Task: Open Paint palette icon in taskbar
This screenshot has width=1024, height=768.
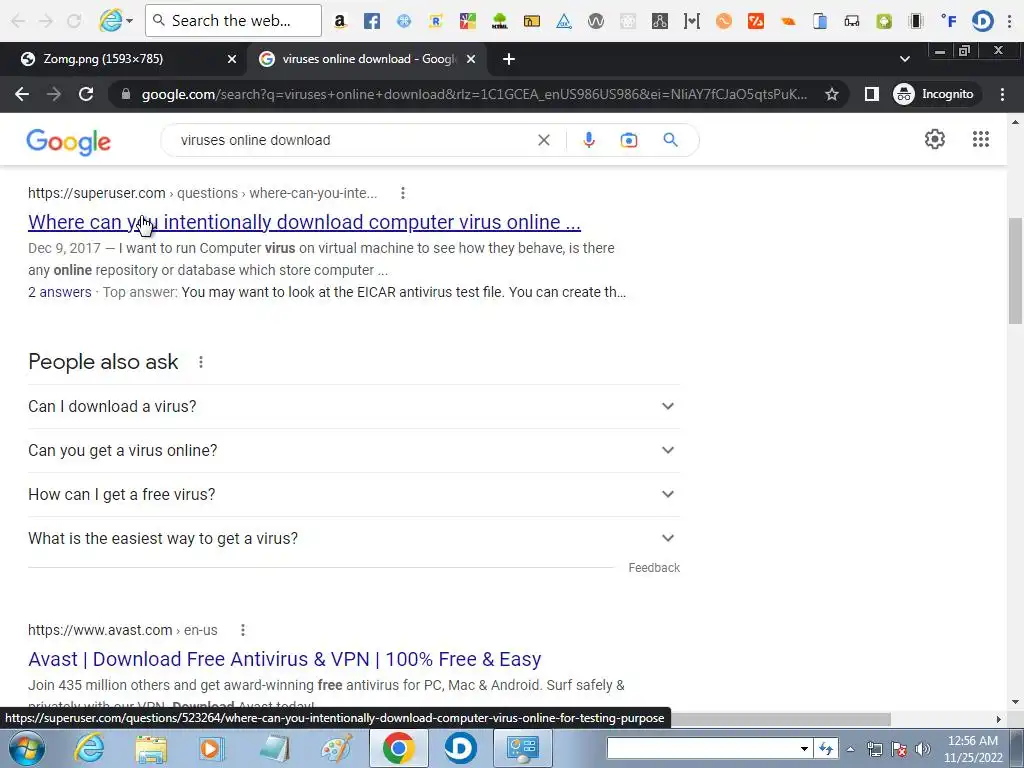Action: [x=336, y=748]
